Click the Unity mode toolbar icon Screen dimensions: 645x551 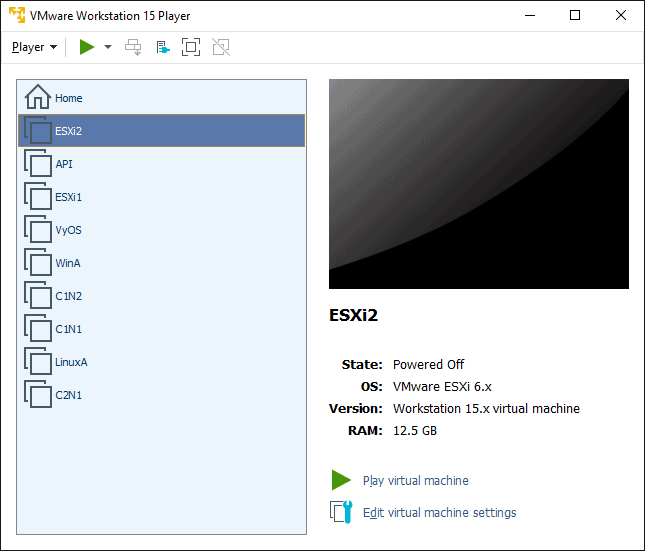pos(220,47)
